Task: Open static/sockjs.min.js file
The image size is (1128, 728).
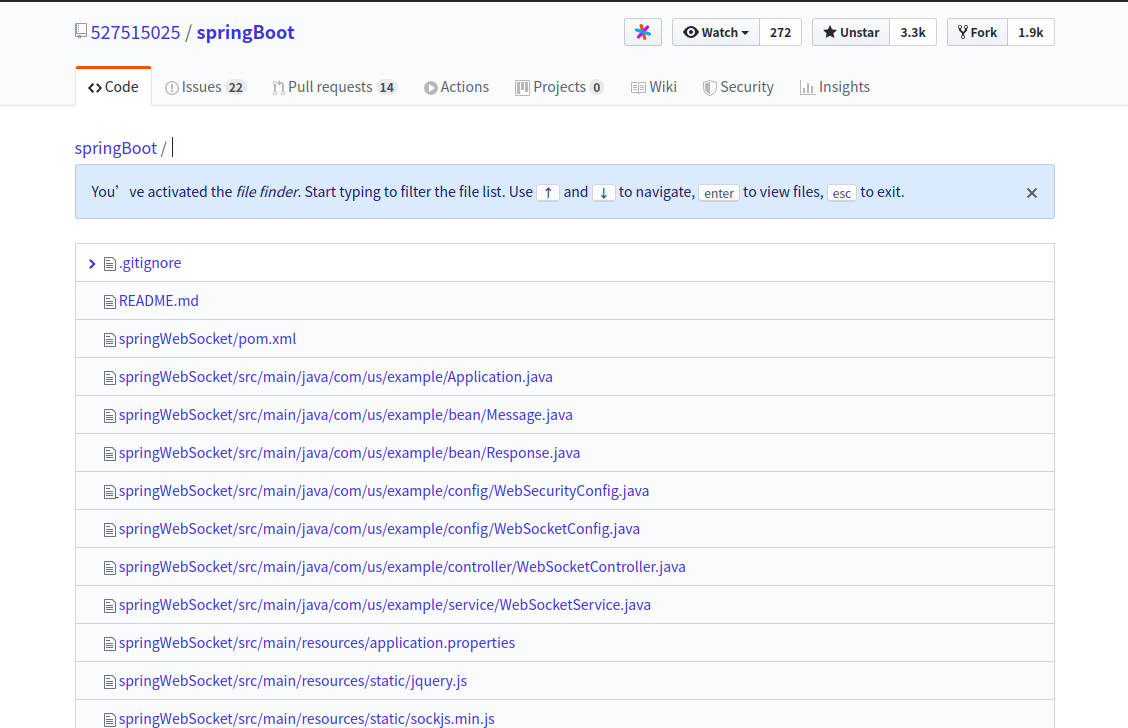Action: (x=306, y=719)
